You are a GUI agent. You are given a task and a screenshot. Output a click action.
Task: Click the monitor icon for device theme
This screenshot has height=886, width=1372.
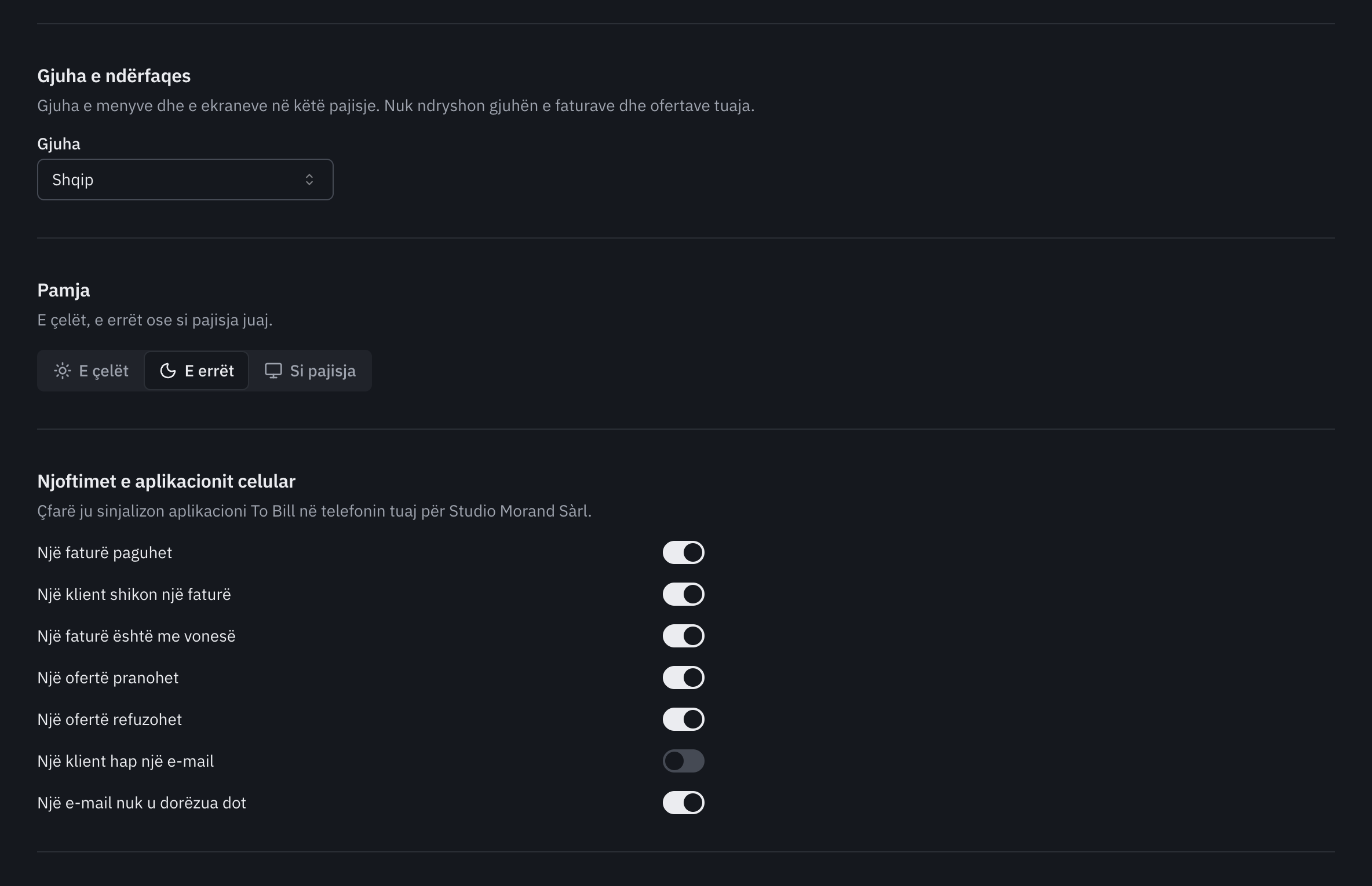(x=273, y=371)
